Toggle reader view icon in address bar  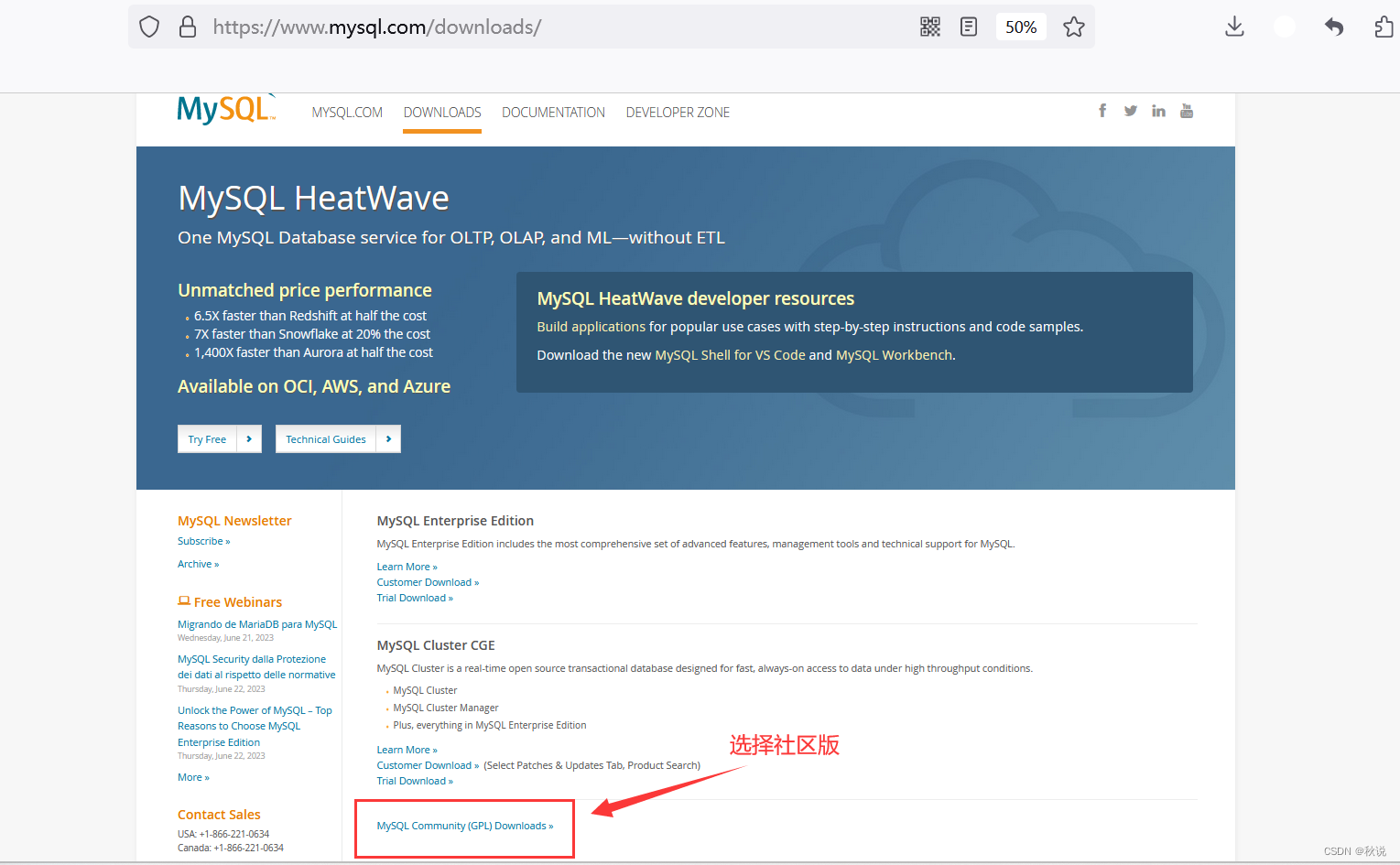pos(969,27)
